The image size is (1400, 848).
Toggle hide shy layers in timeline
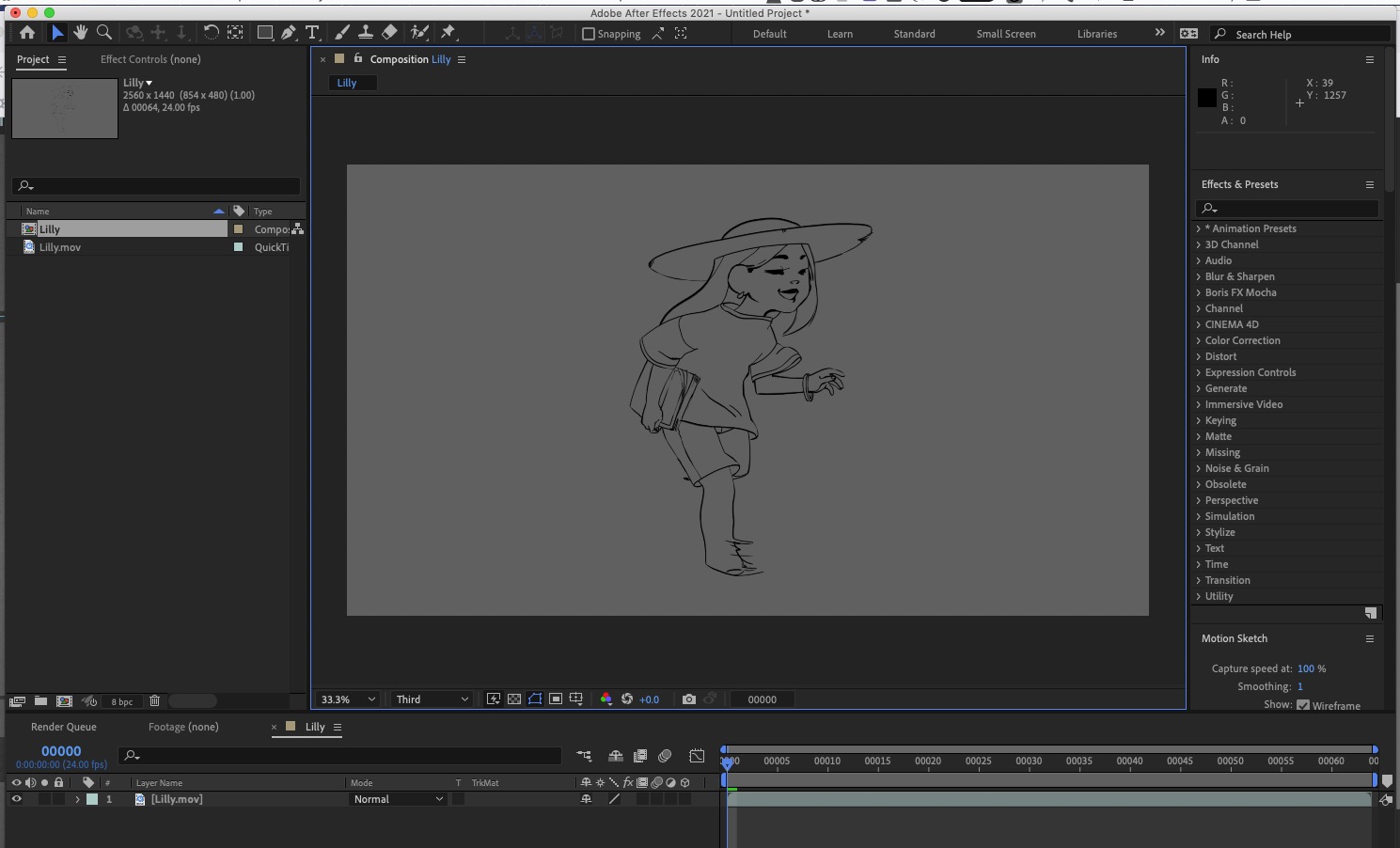(616, 756)
